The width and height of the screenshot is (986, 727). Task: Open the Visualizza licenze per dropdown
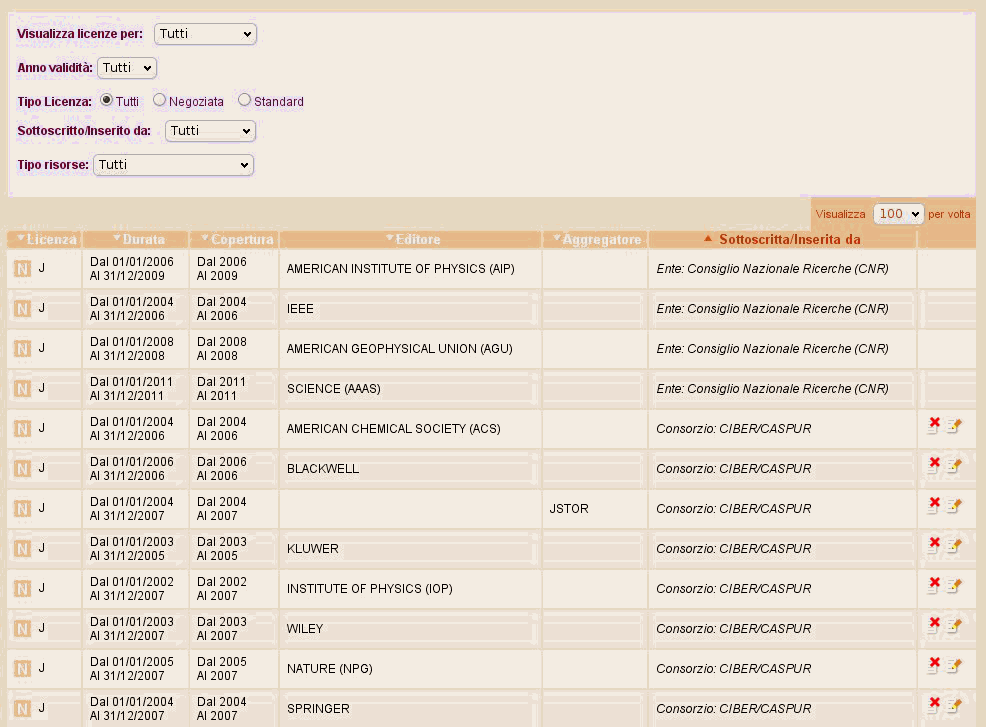point(205,34)
